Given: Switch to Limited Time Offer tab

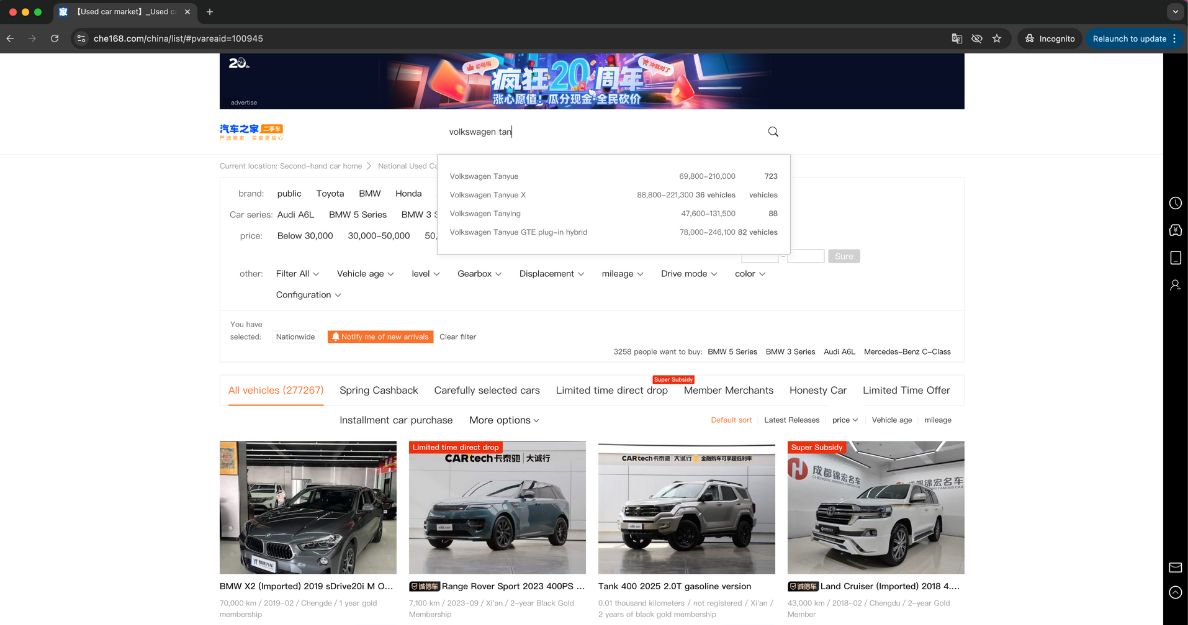Looking at the screenshot, I should [x=906, y=391].
